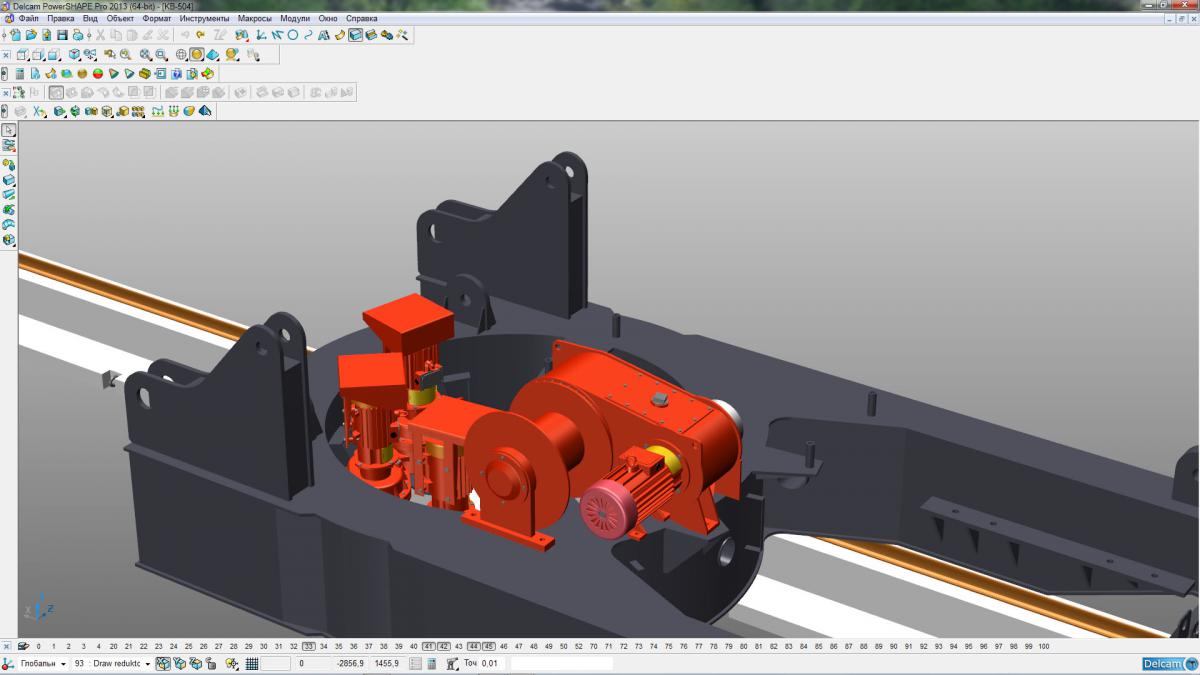
Task: Select the cursor selection tool
Action: coord(8,130)
